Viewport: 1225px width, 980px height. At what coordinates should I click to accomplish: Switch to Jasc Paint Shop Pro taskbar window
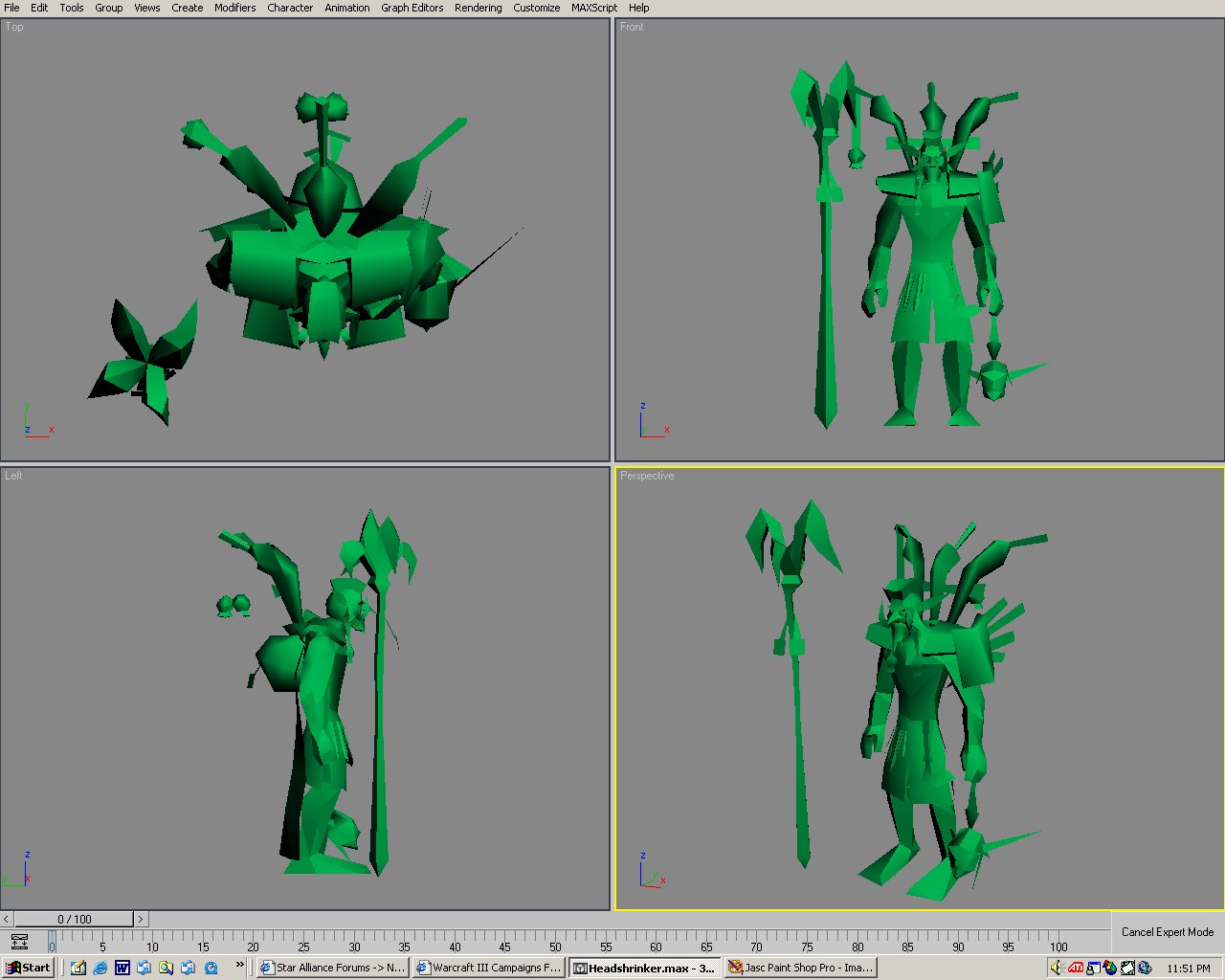[801, 968]
